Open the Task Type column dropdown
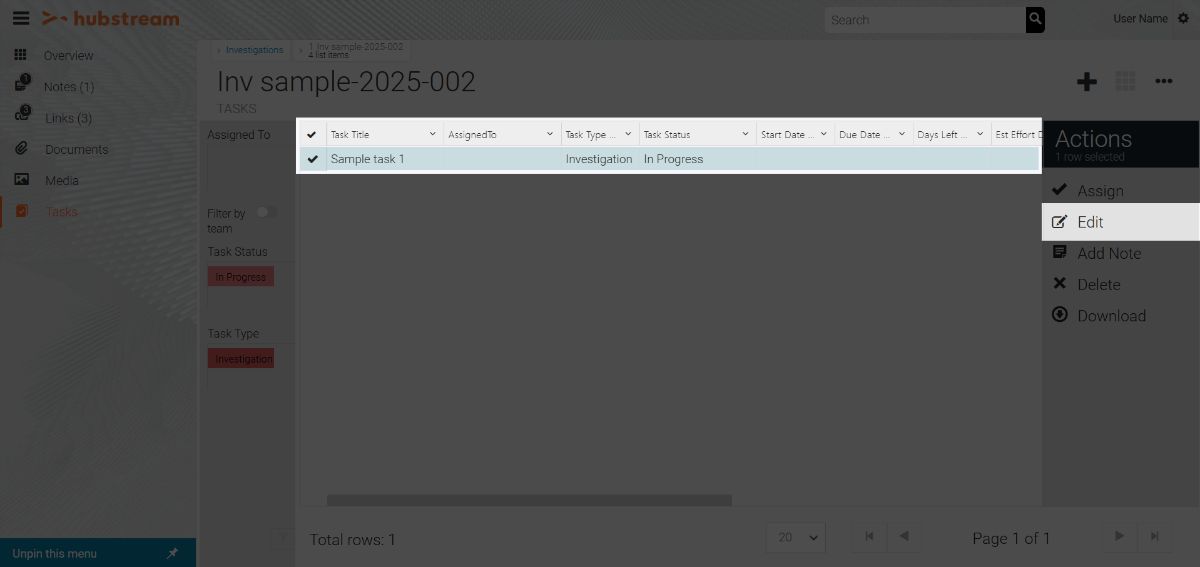1200x567 pixels. tap(629, 134)
